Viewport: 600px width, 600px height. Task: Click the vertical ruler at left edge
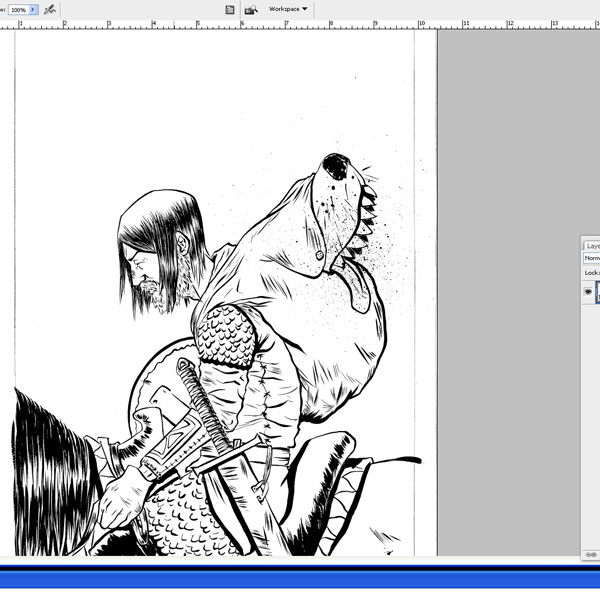pos(4,300)
